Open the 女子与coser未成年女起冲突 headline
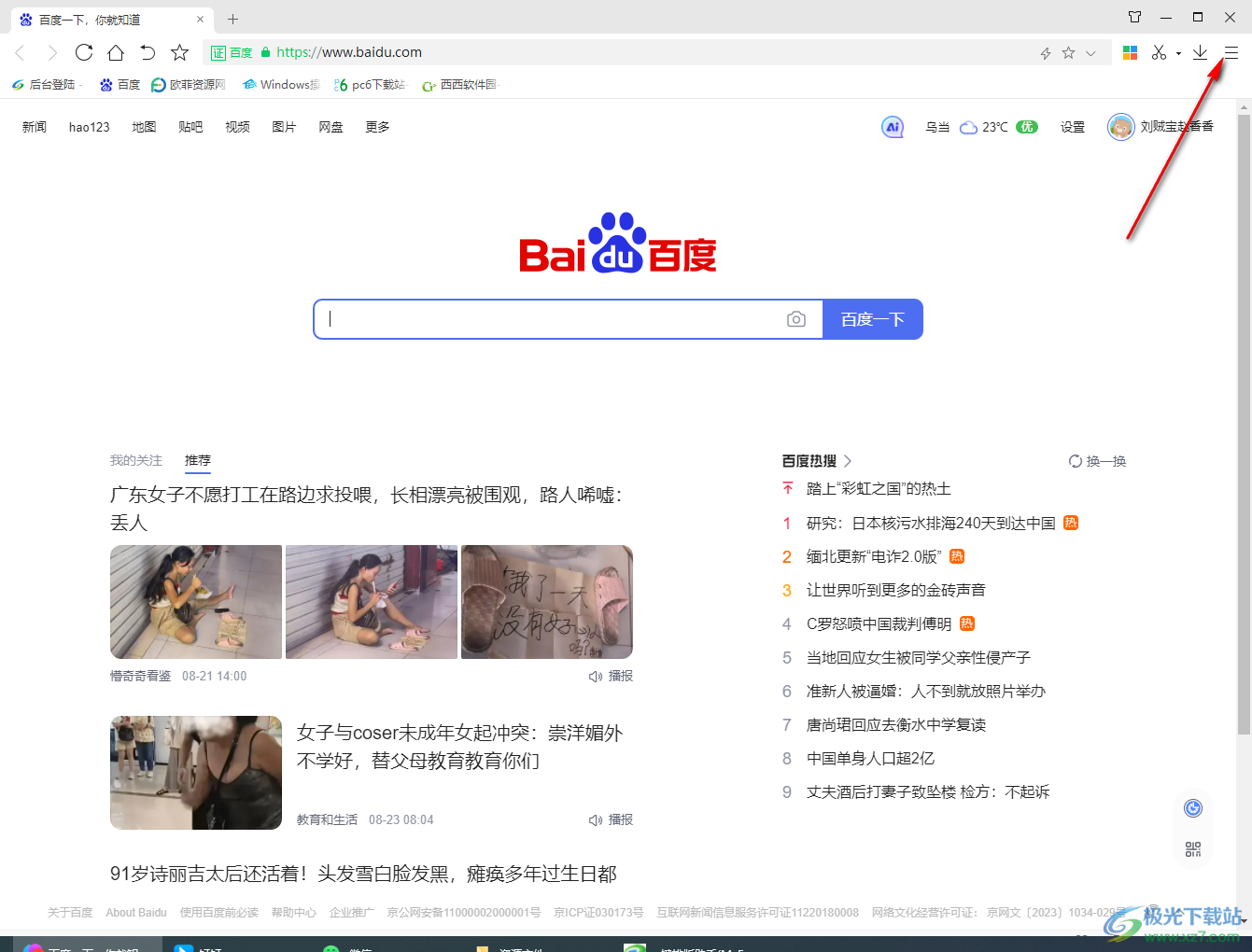 459,747
